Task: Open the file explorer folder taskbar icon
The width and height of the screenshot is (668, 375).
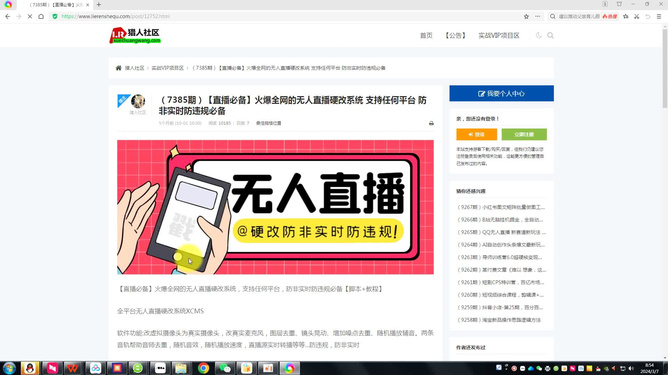Action: click(x=181, y=368)
